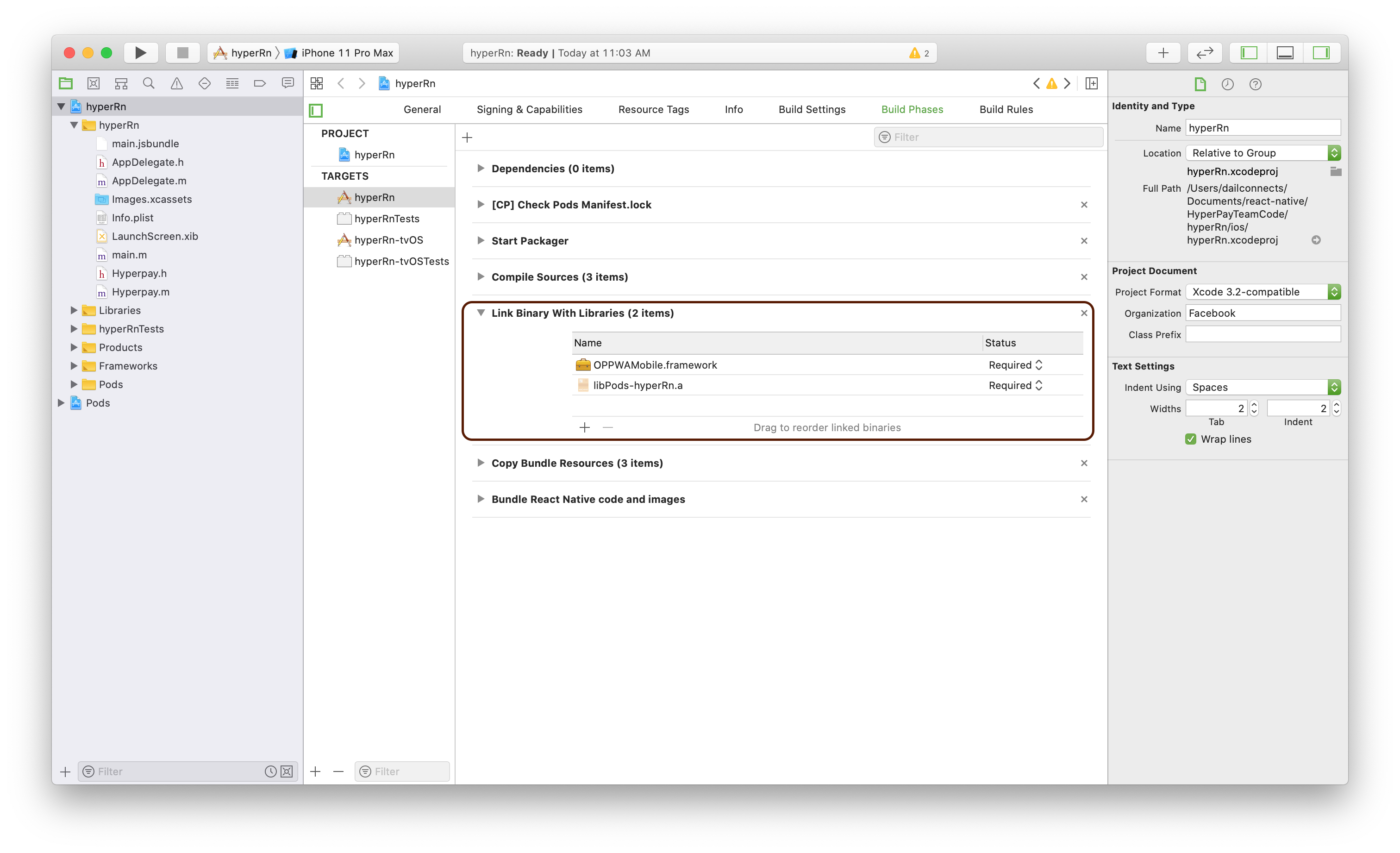Open the Build Settings tab
This screenshot has width=1400, height=853.
pos(812,109)
